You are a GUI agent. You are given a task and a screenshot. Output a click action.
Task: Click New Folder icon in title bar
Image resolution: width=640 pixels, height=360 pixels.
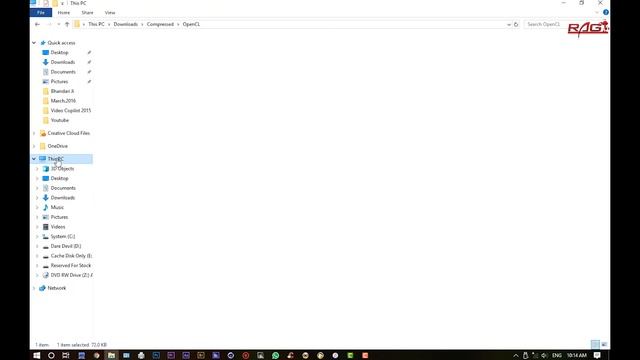point(55,3)
